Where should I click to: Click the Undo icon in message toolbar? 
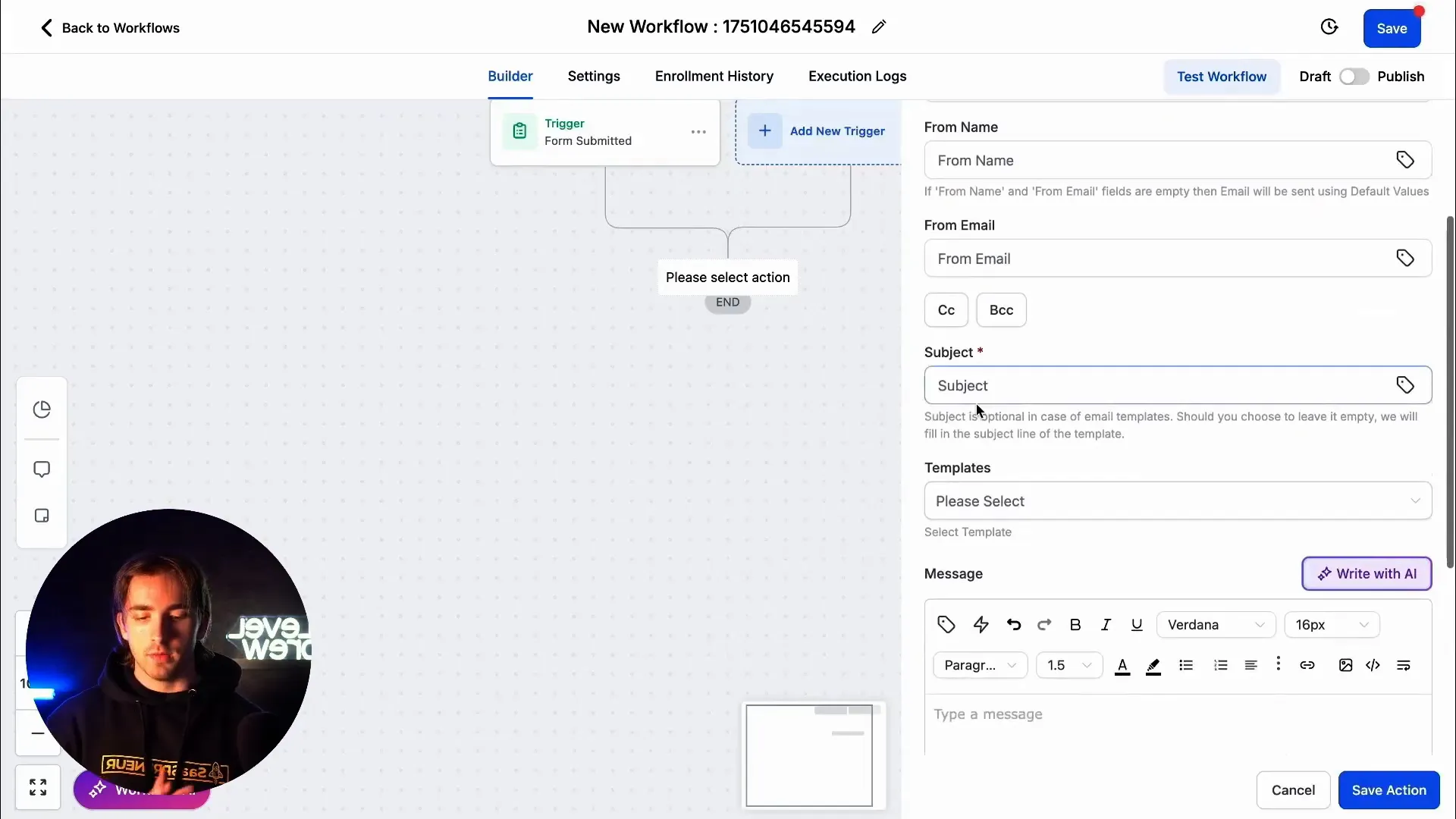1013,624
